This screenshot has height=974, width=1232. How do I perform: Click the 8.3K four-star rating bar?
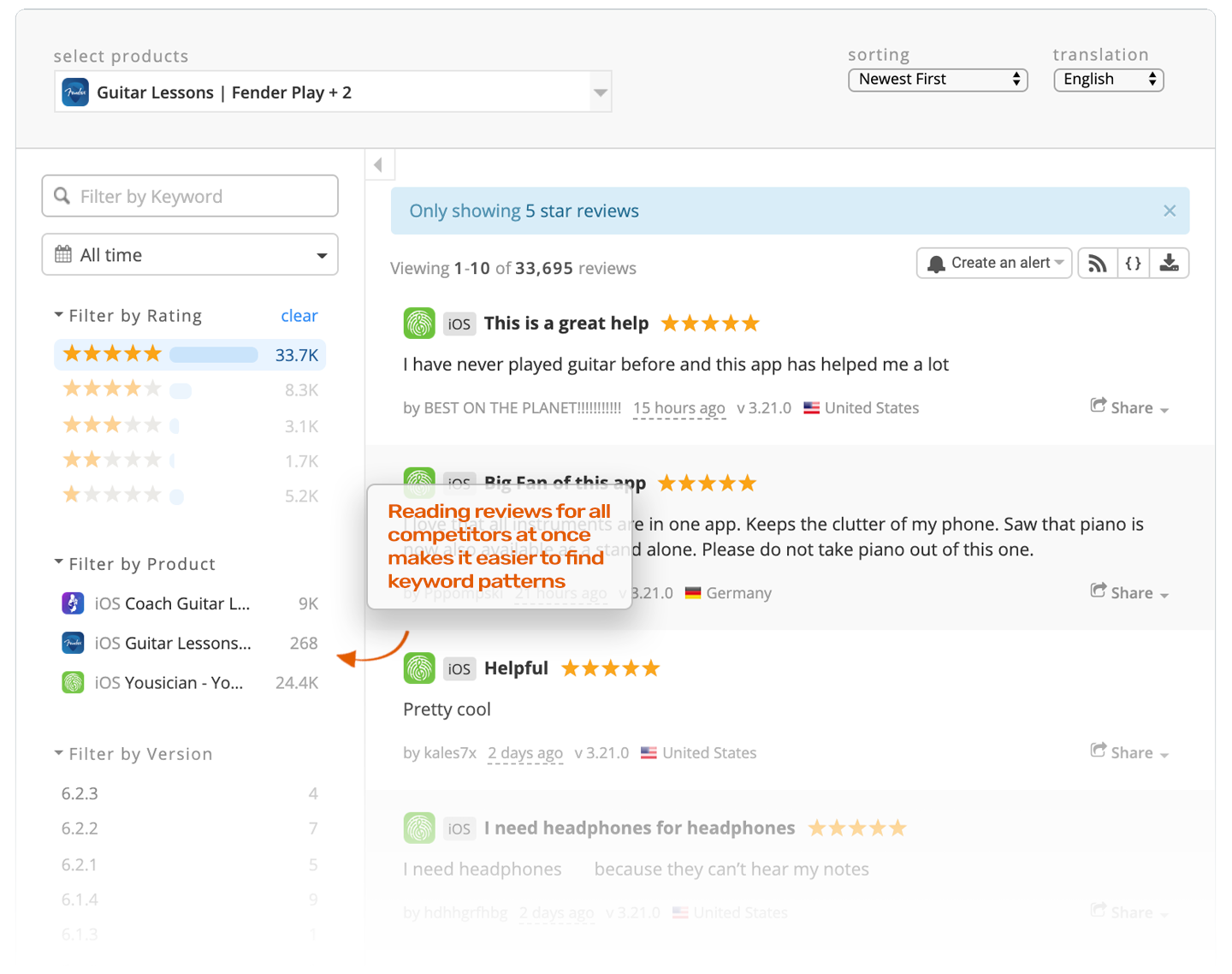point(181,390)
